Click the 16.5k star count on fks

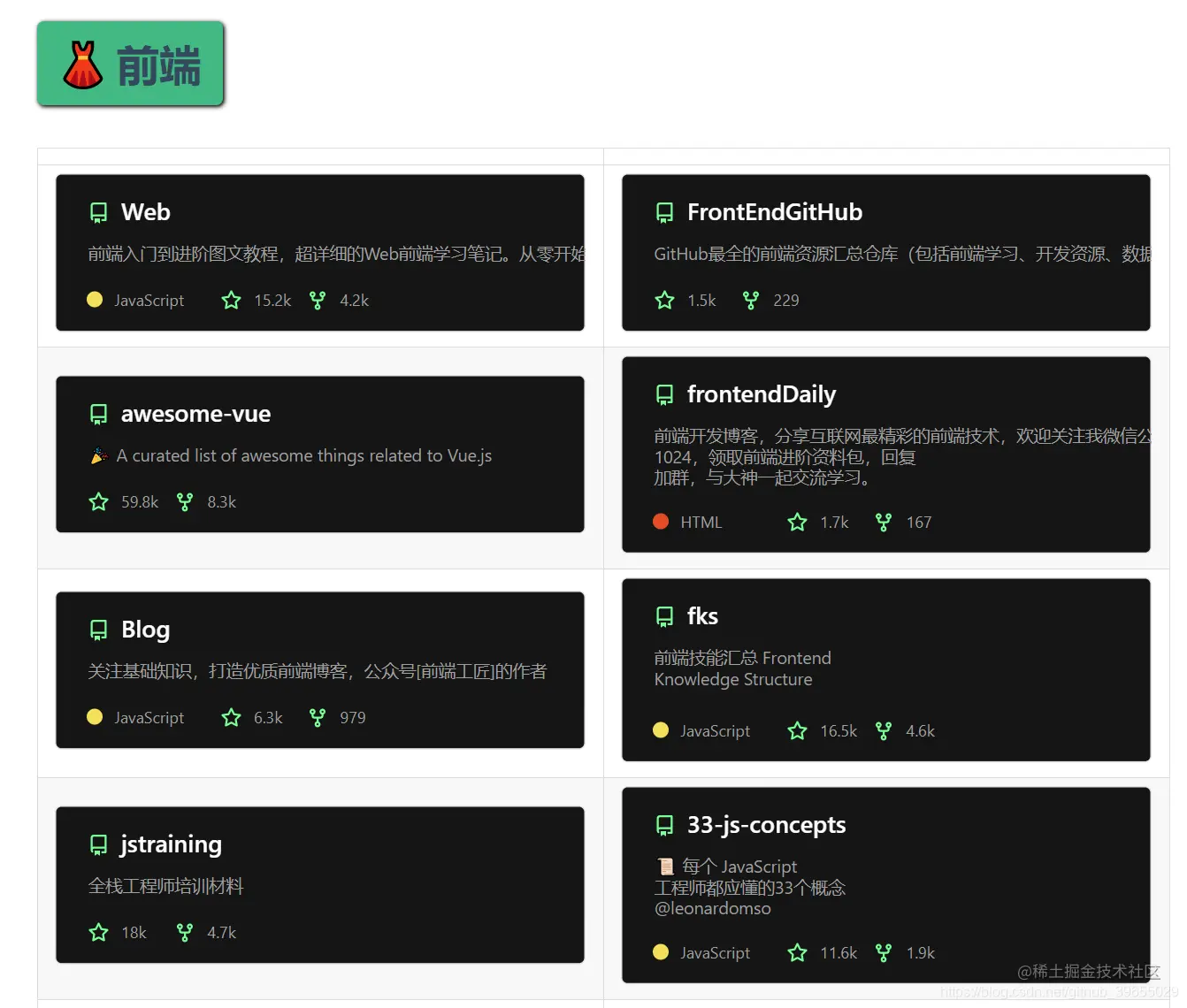point(839,731)
